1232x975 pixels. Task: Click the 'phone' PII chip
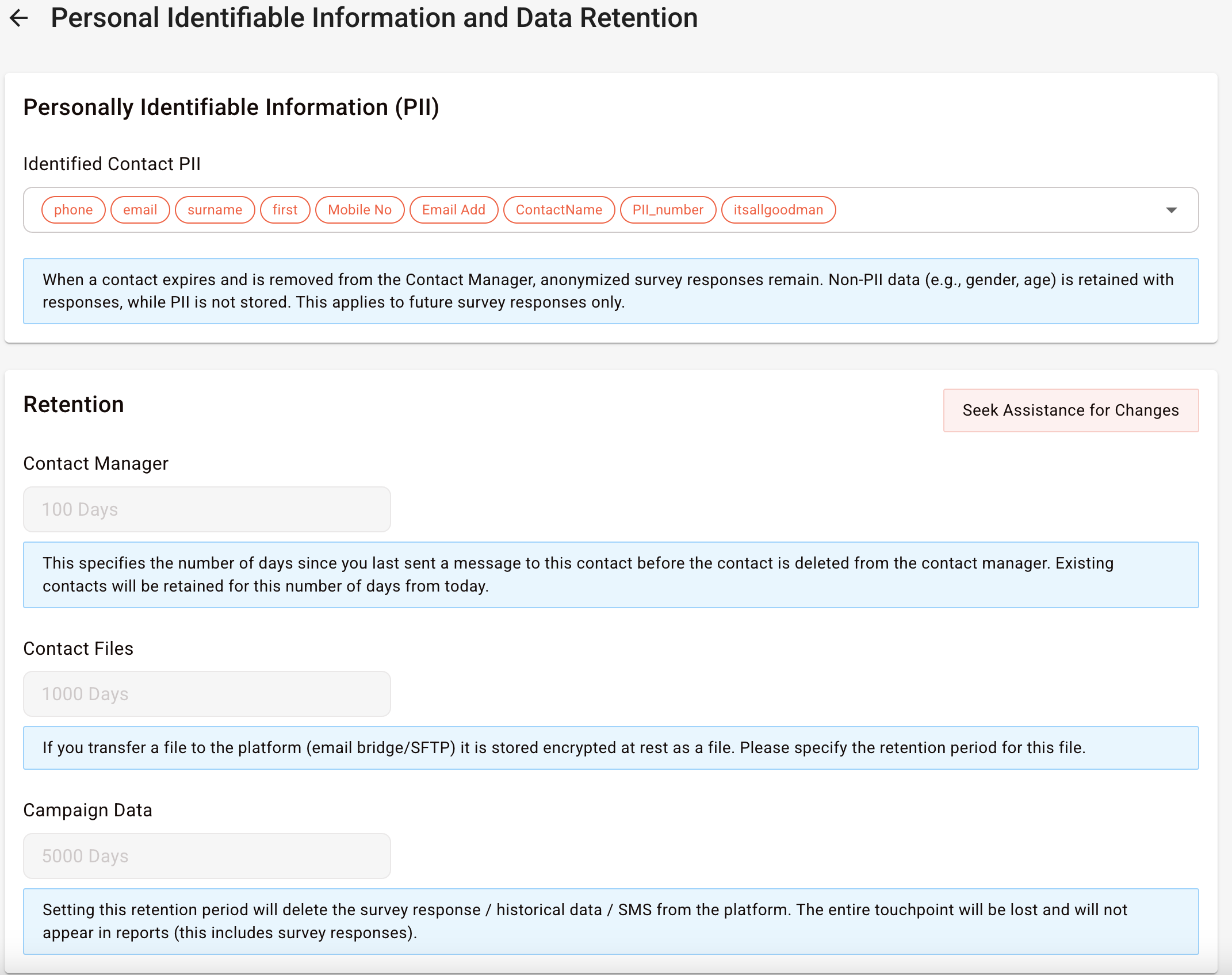click(73, 210)
